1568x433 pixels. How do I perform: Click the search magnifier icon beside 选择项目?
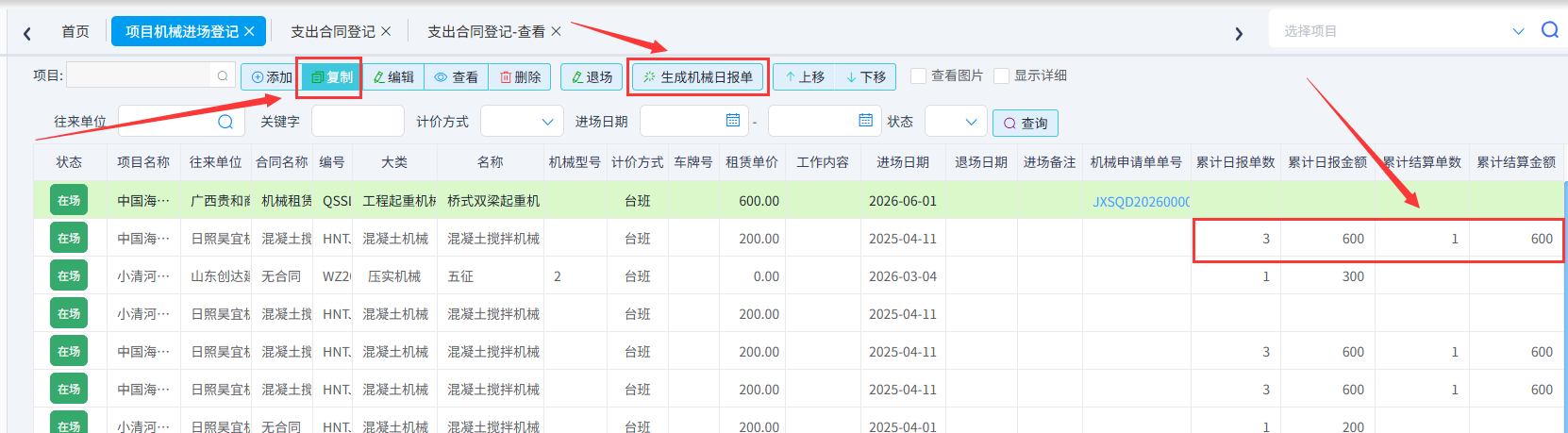tap(1549, 30)
